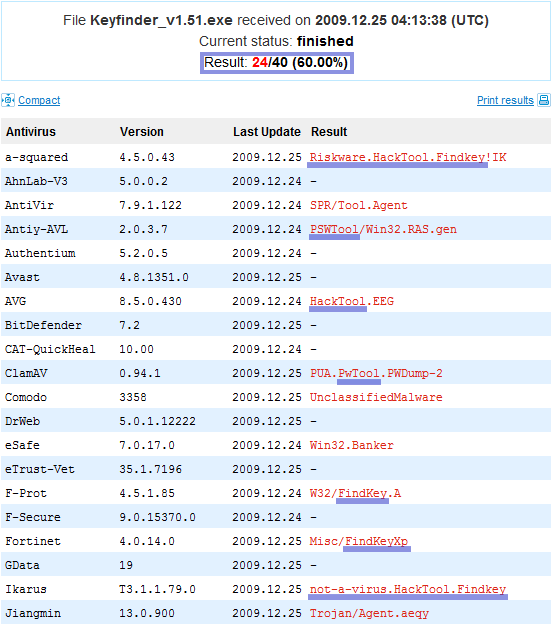The height and width of the screenshot is (625, 551).
Task: Click UnclassifiedMalware in the Comodo row
Action: point(376,397)
